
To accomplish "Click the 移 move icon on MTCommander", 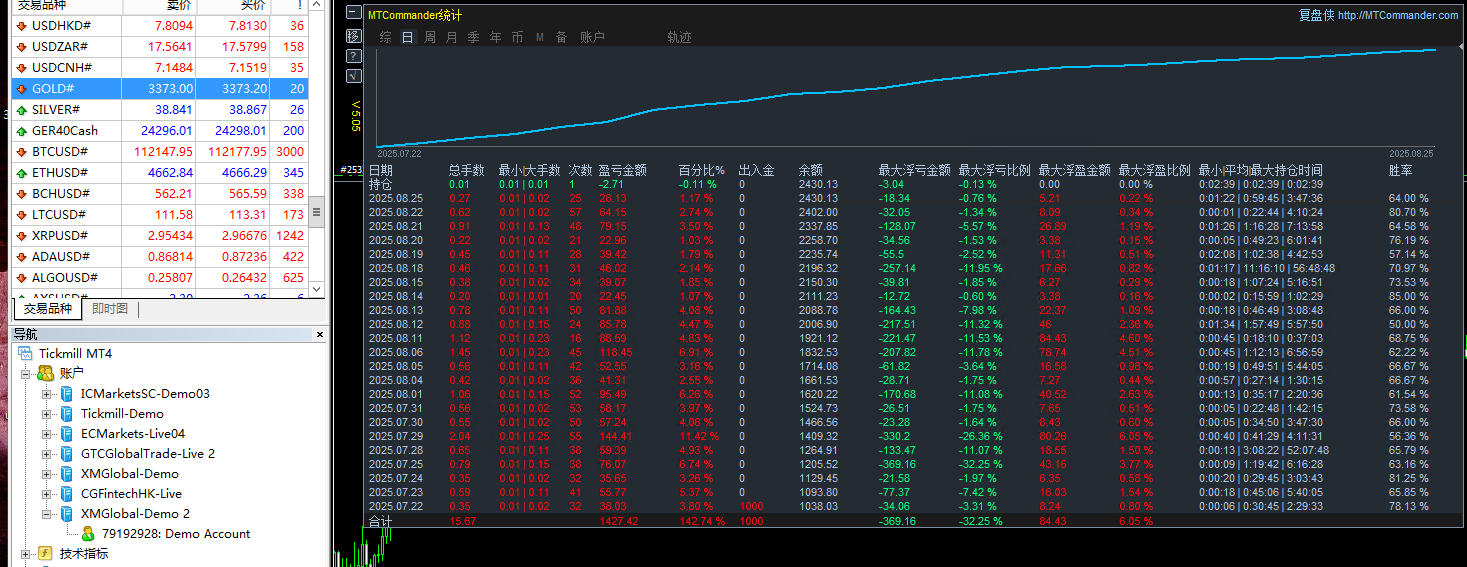I will [353, 35].
